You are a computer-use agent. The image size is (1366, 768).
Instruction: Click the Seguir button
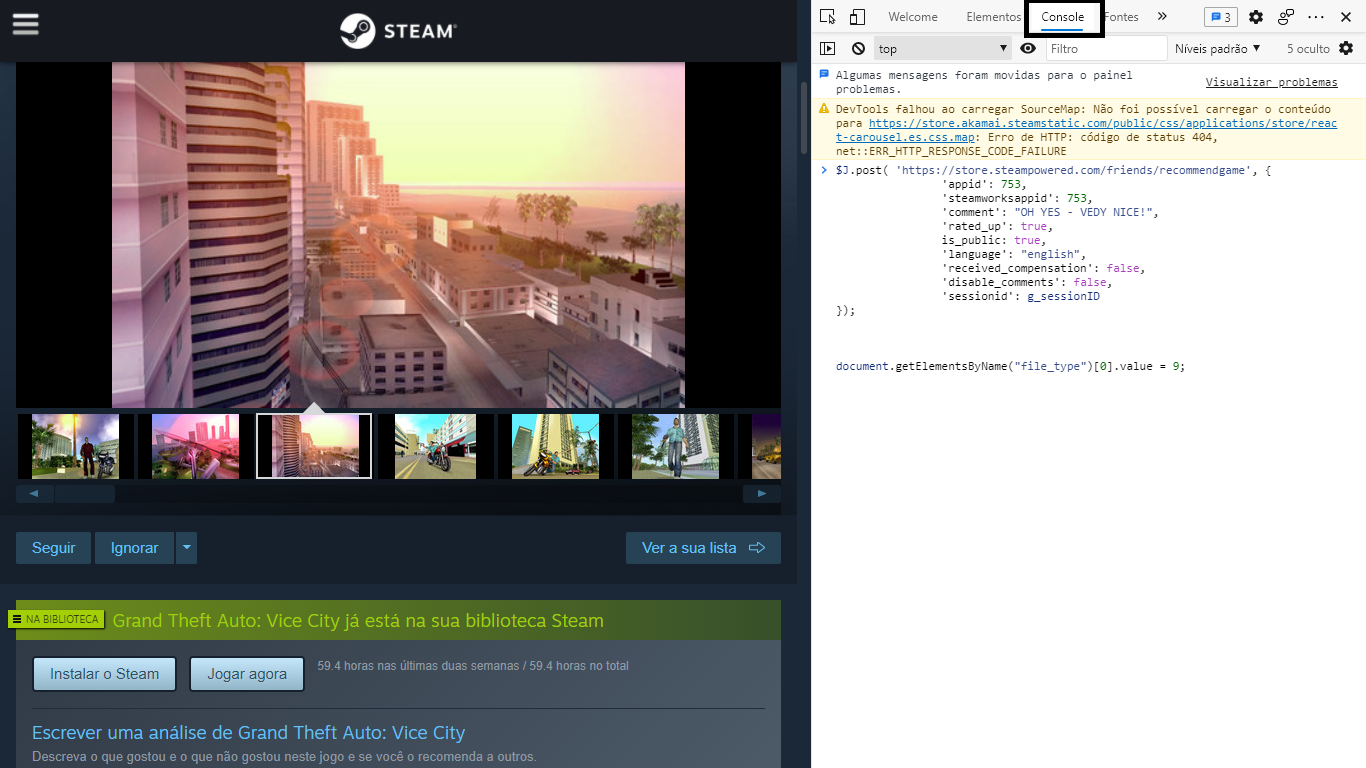(53, 548)
